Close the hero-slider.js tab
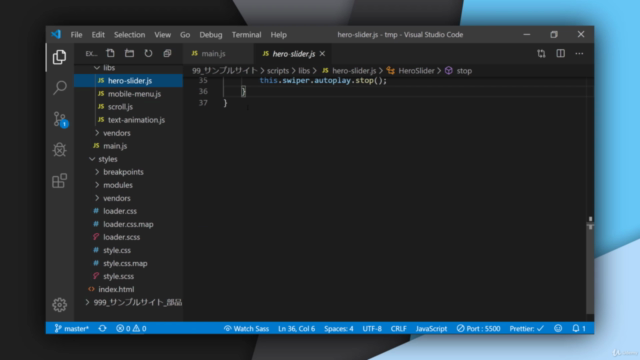 322,53
